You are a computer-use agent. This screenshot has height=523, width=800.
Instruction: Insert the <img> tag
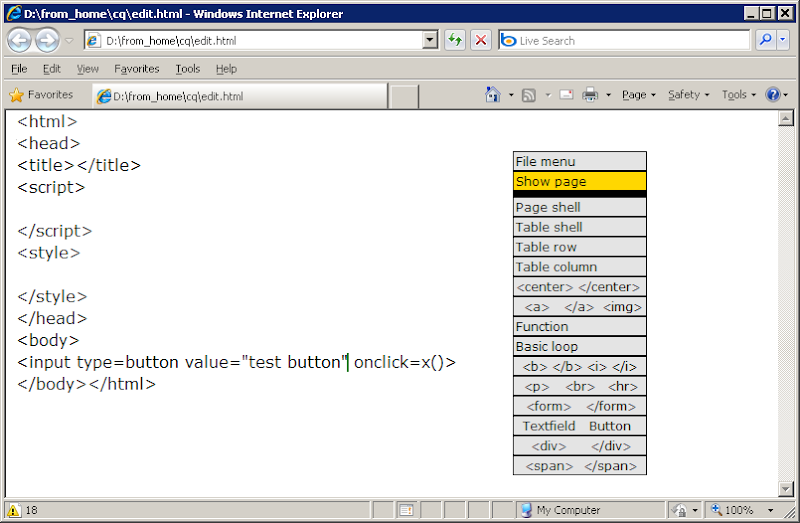tap(622, 307)
